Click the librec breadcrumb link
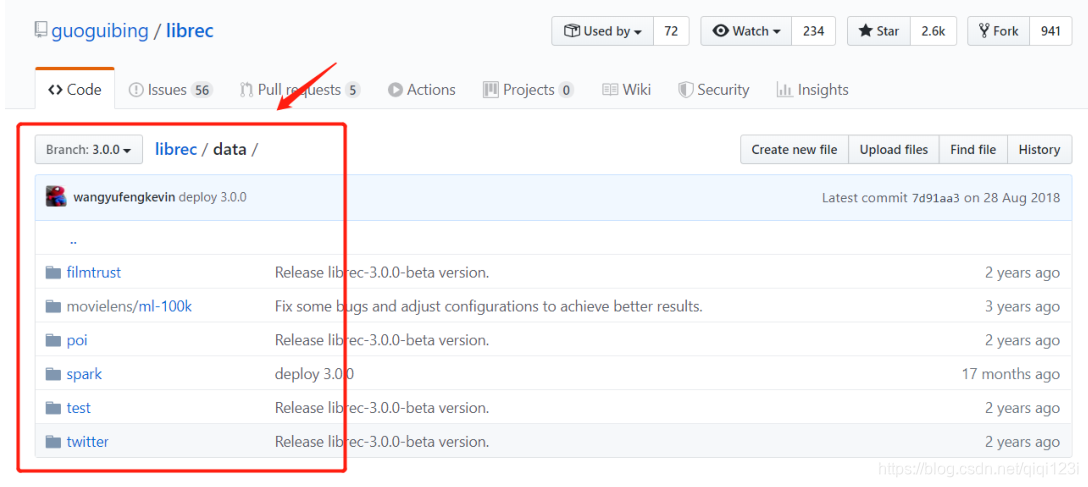The width and height of the screenshot is (1088, 487). (176, 149)
